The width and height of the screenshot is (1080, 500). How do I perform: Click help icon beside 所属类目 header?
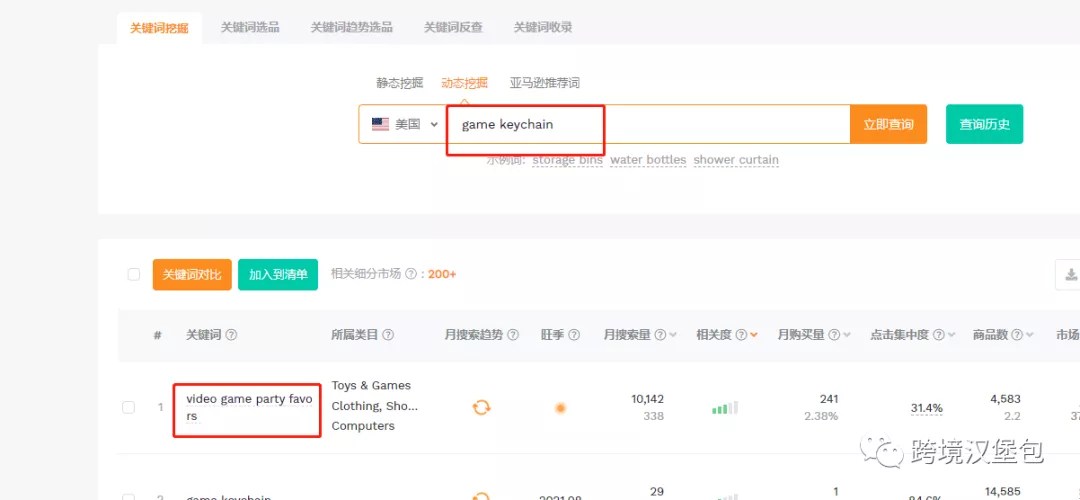(388, 335)
